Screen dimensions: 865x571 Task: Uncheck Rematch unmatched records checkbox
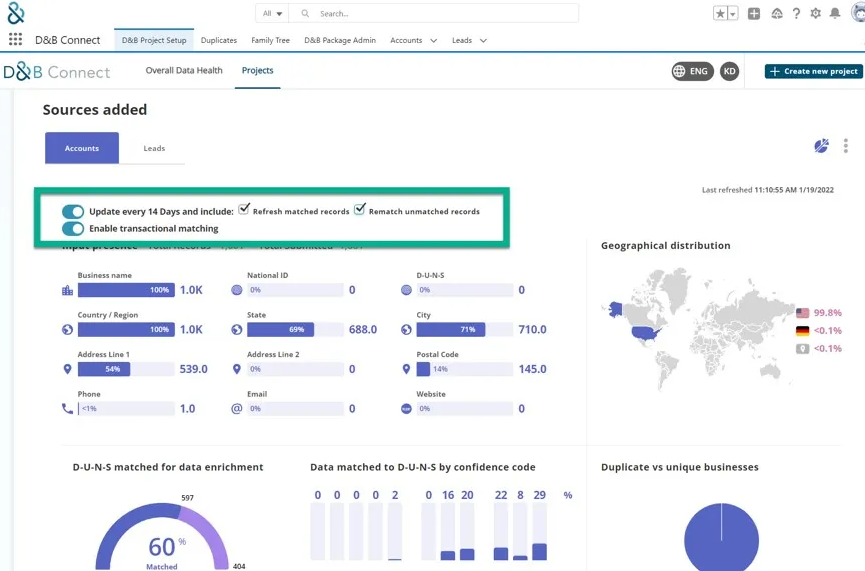(359, 210)
